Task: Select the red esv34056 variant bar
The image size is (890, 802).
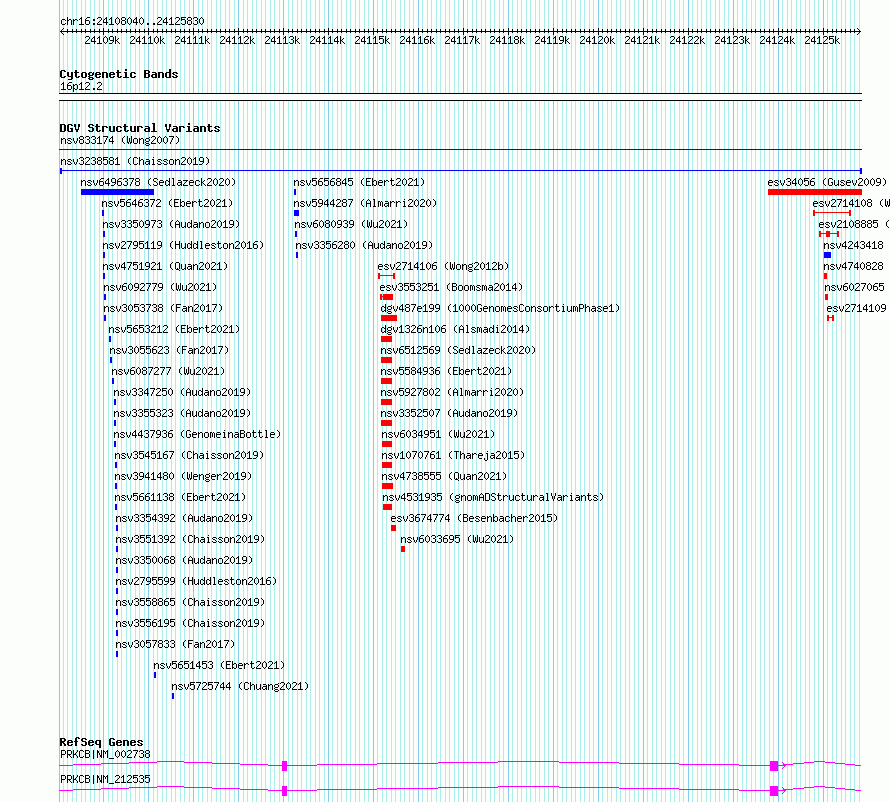Action: [x=815, y=192]
